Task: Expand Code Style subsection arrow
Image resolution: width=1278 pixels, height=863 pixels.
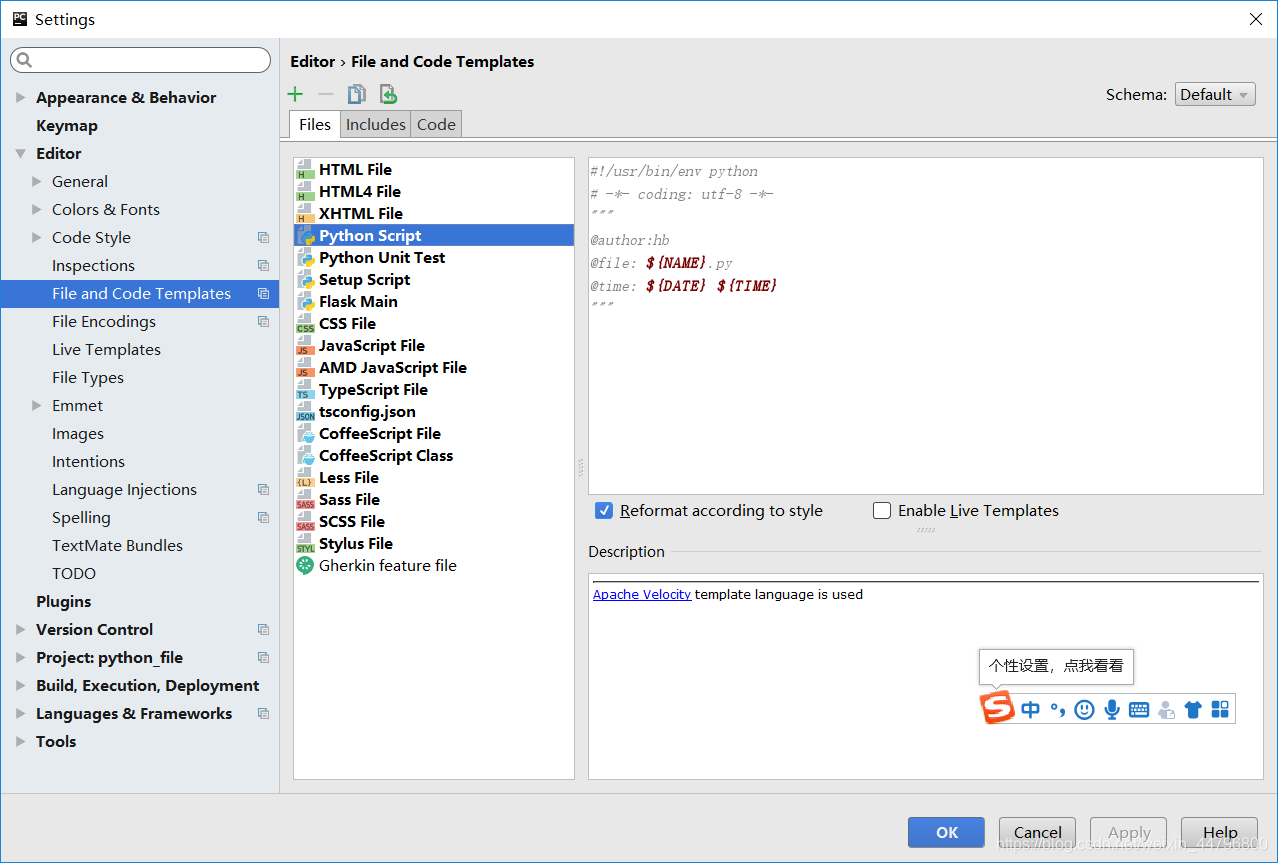Action: click(37, 238)
